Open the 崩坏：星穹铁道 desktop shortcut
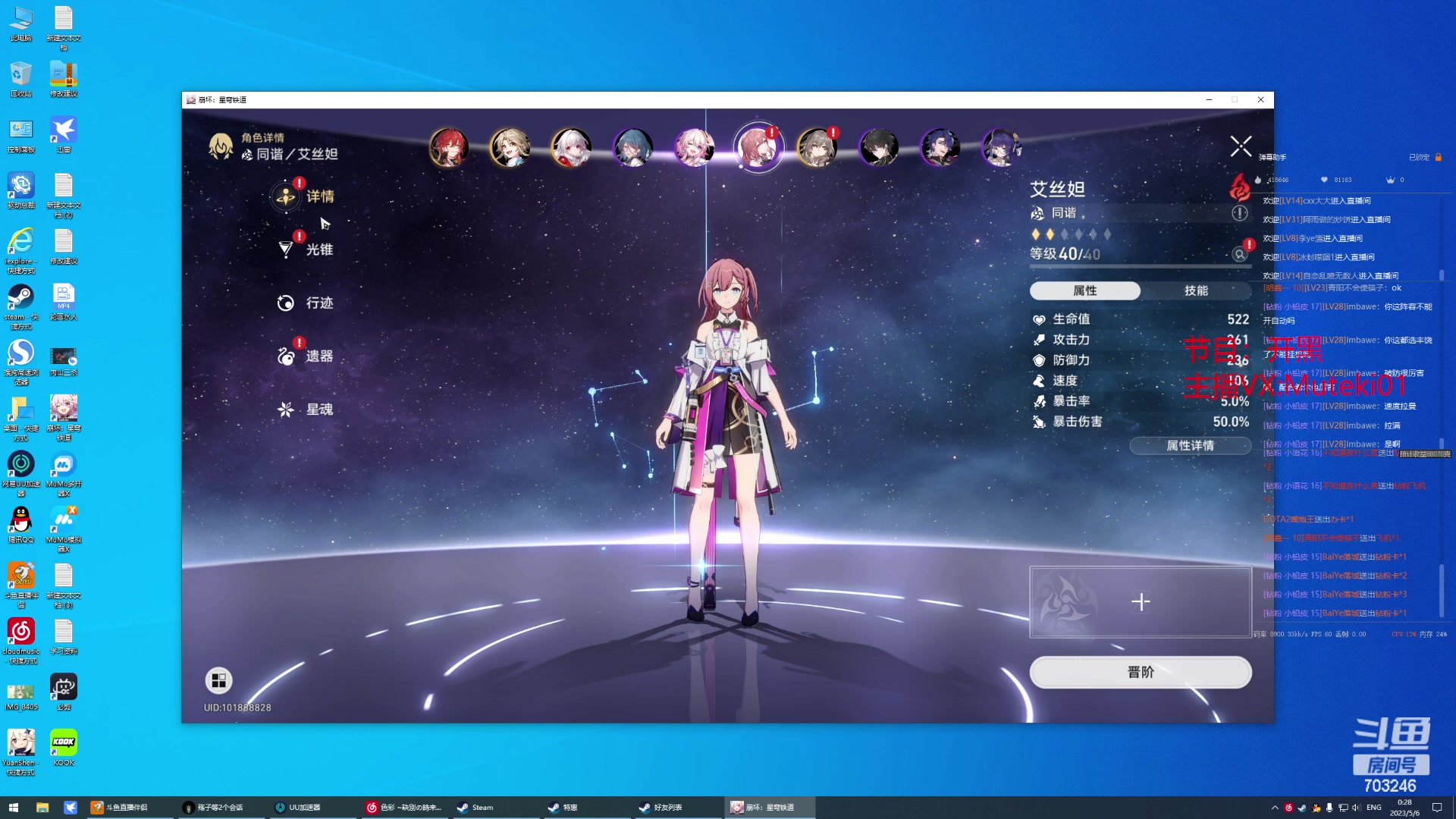The height and width of the screenshot is (819, 1456). tap(64, 418)
